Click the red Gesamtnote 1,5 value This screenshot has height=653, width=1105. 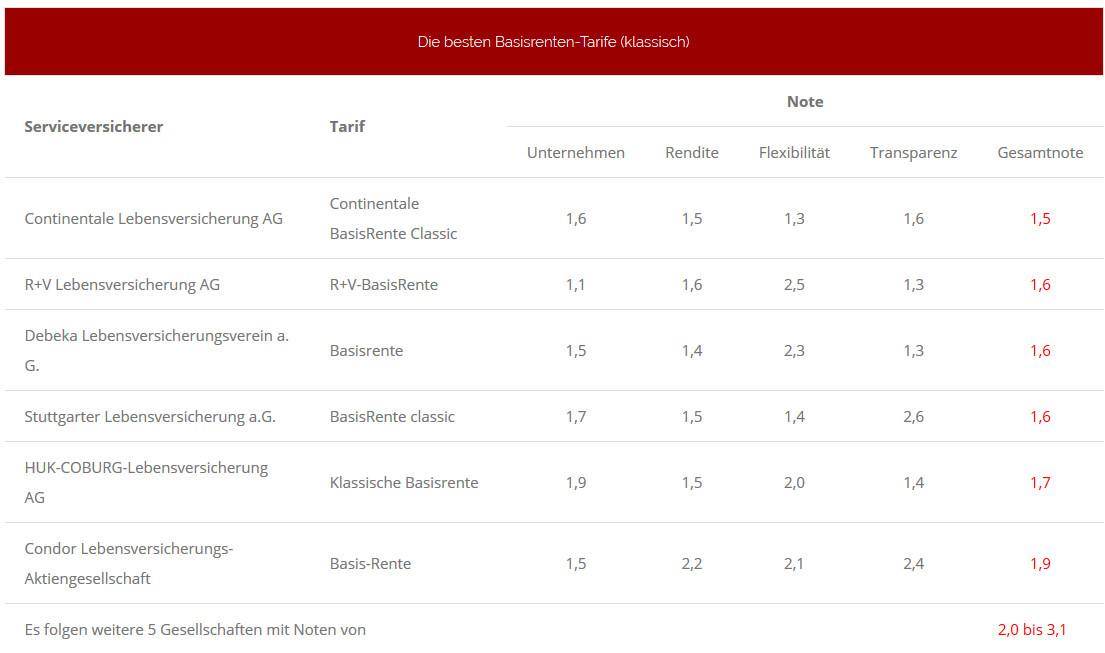point(1040,218)
